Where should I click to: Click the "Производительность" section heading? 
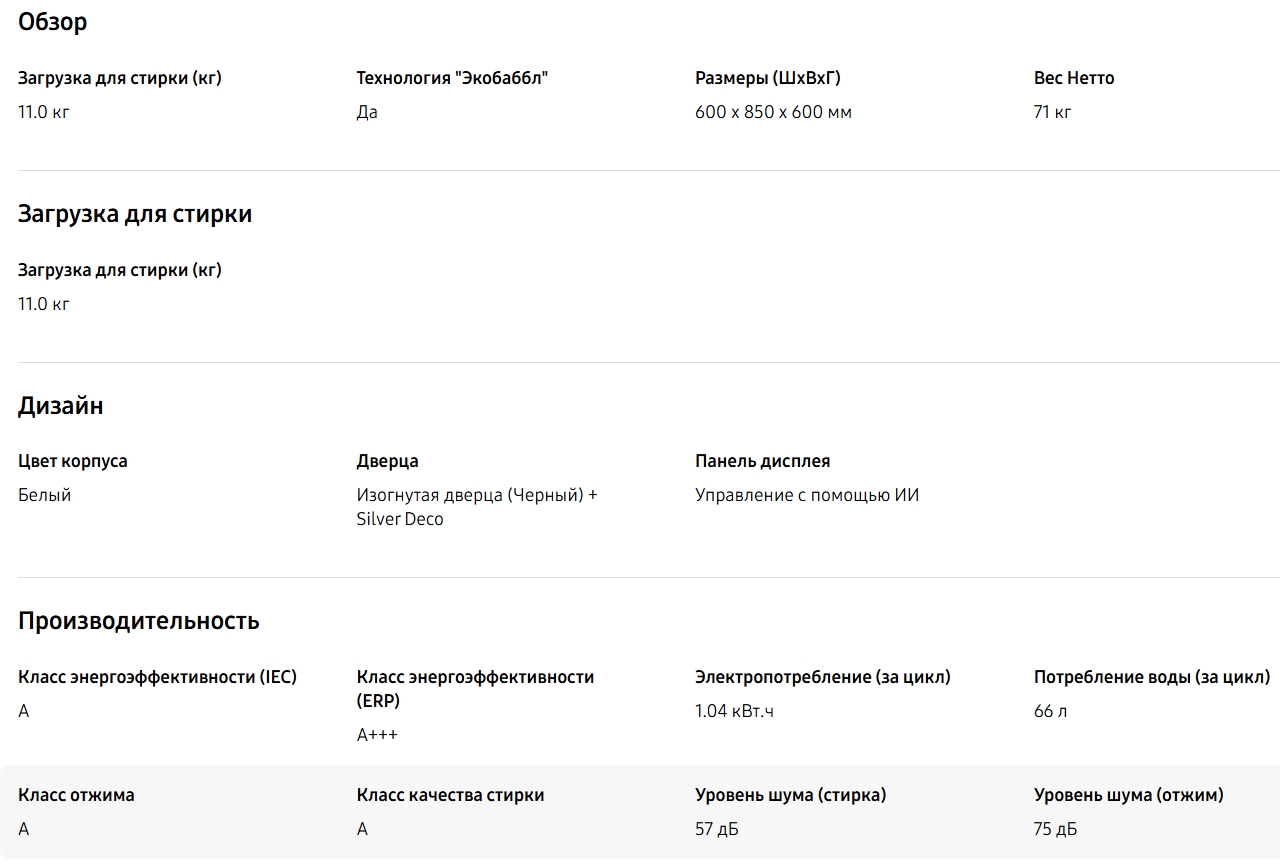(139, 621)
